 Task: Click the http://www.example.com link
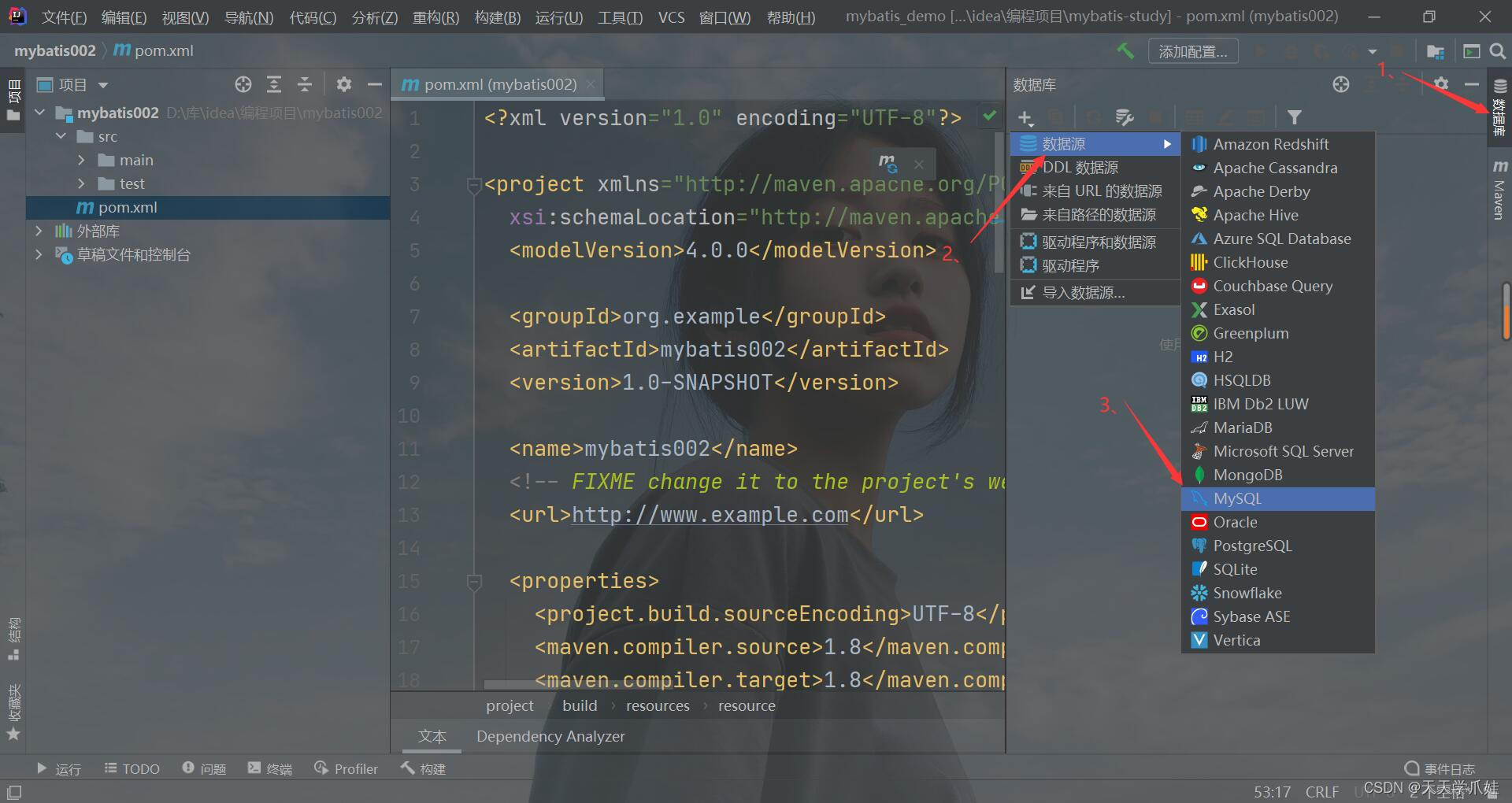pyautogui.click(x=710, y=515)
